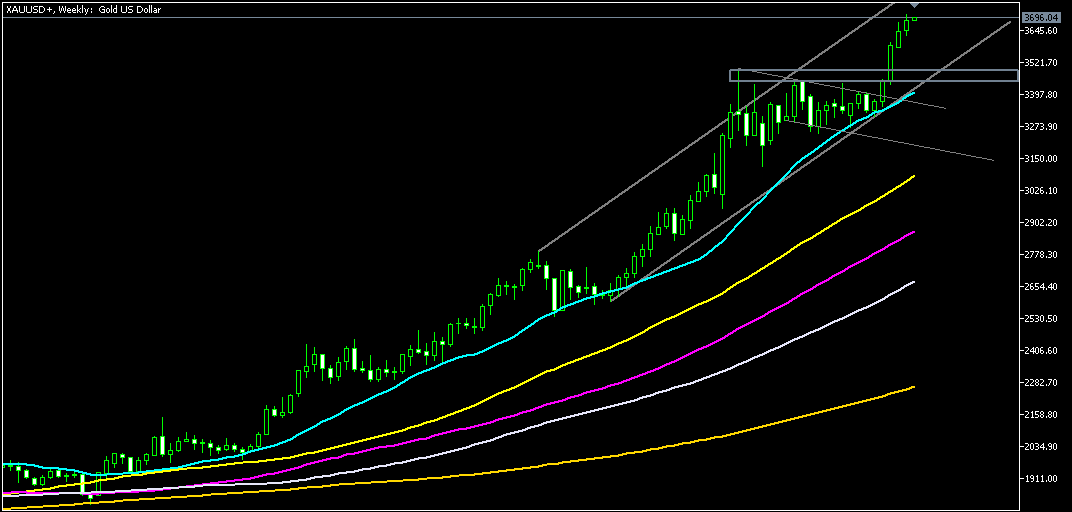Click the 3521.70 price scale label

pyautogui.click(x=1041, y=63)
